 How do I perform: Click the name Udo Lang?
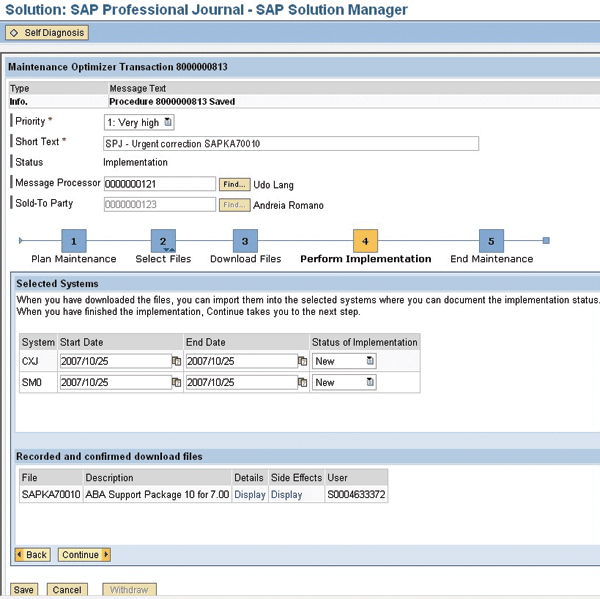click(x=273, y=185)
